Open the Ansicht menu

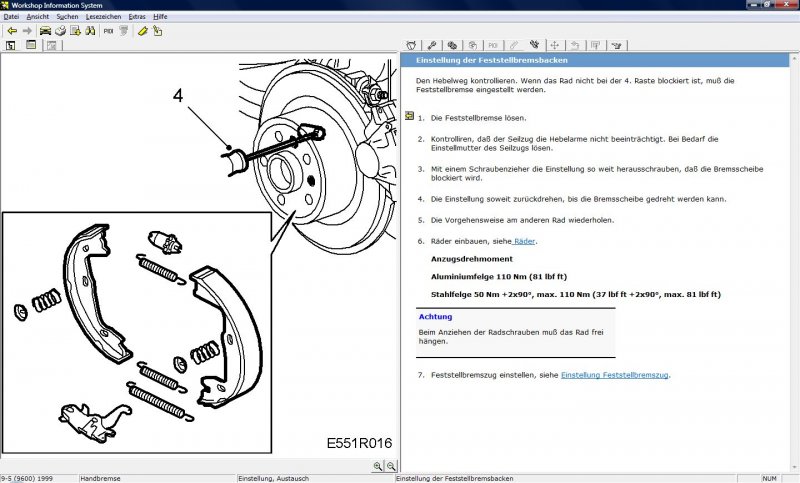click(x=38, y=17)
